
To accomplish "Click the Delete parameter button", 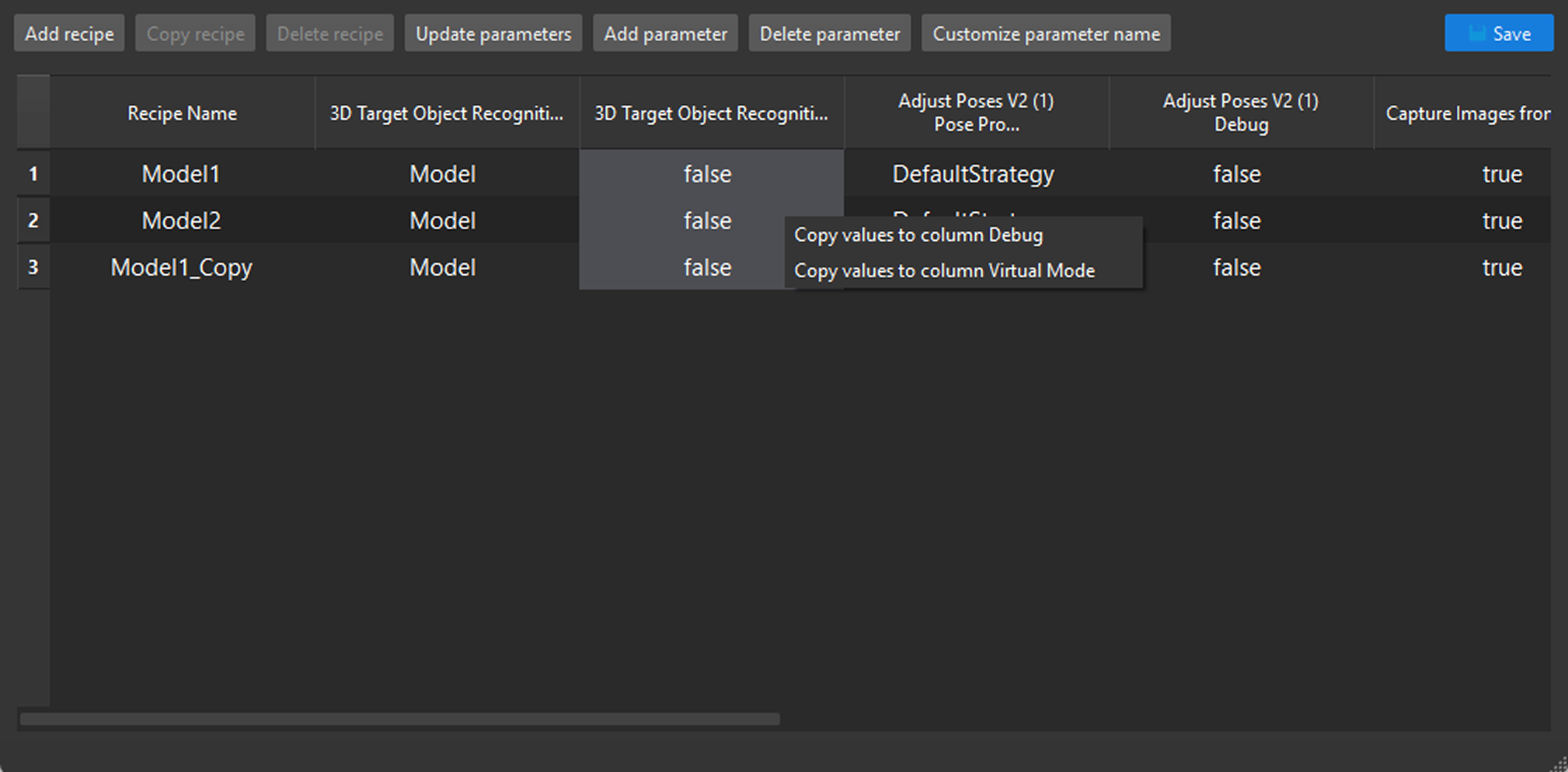I will click(829, 33).
